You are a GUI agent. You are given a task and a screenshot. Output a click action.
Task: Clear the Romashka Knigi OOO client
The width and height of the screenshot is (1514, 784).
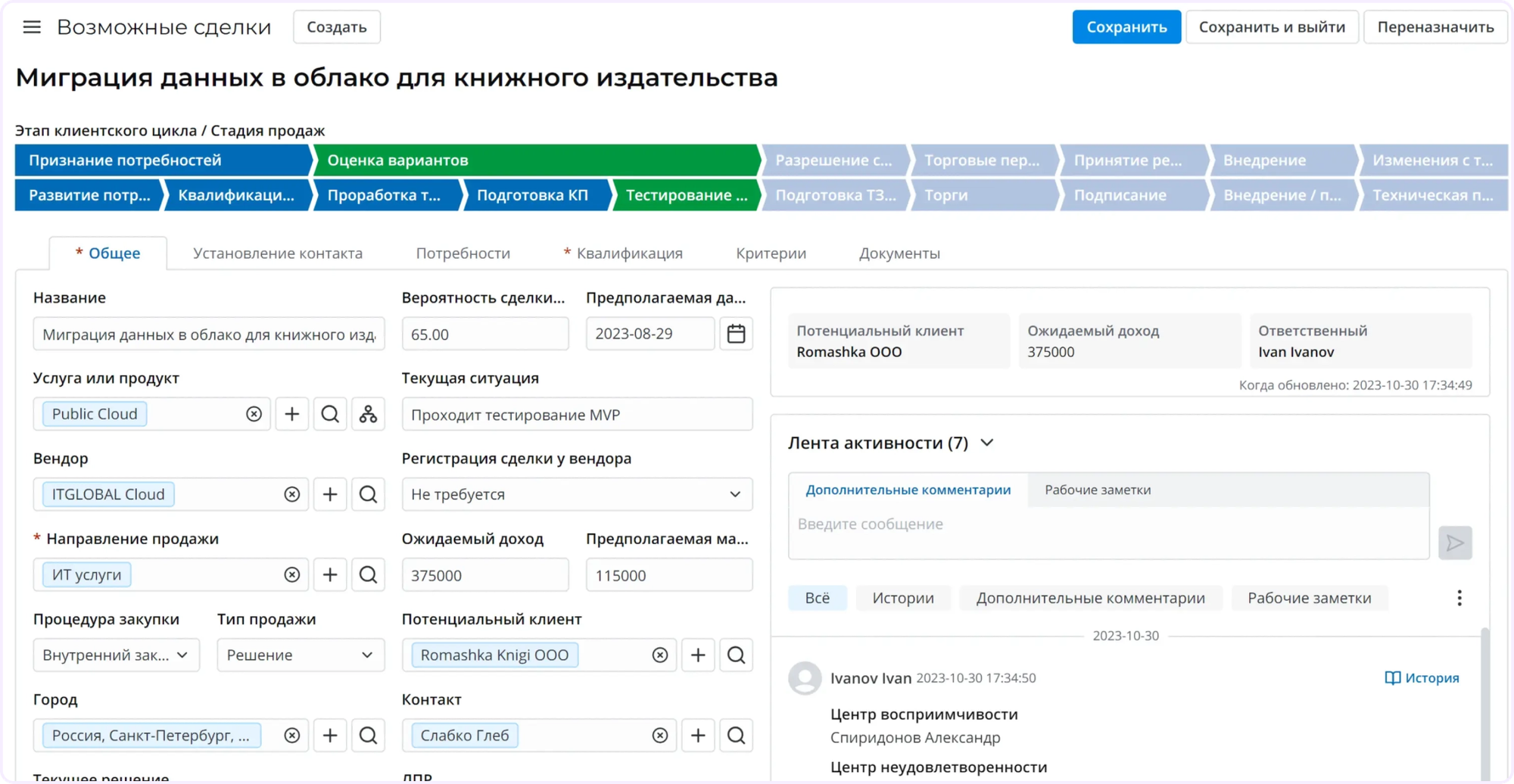pyautogui.click(x=660, y=655)
